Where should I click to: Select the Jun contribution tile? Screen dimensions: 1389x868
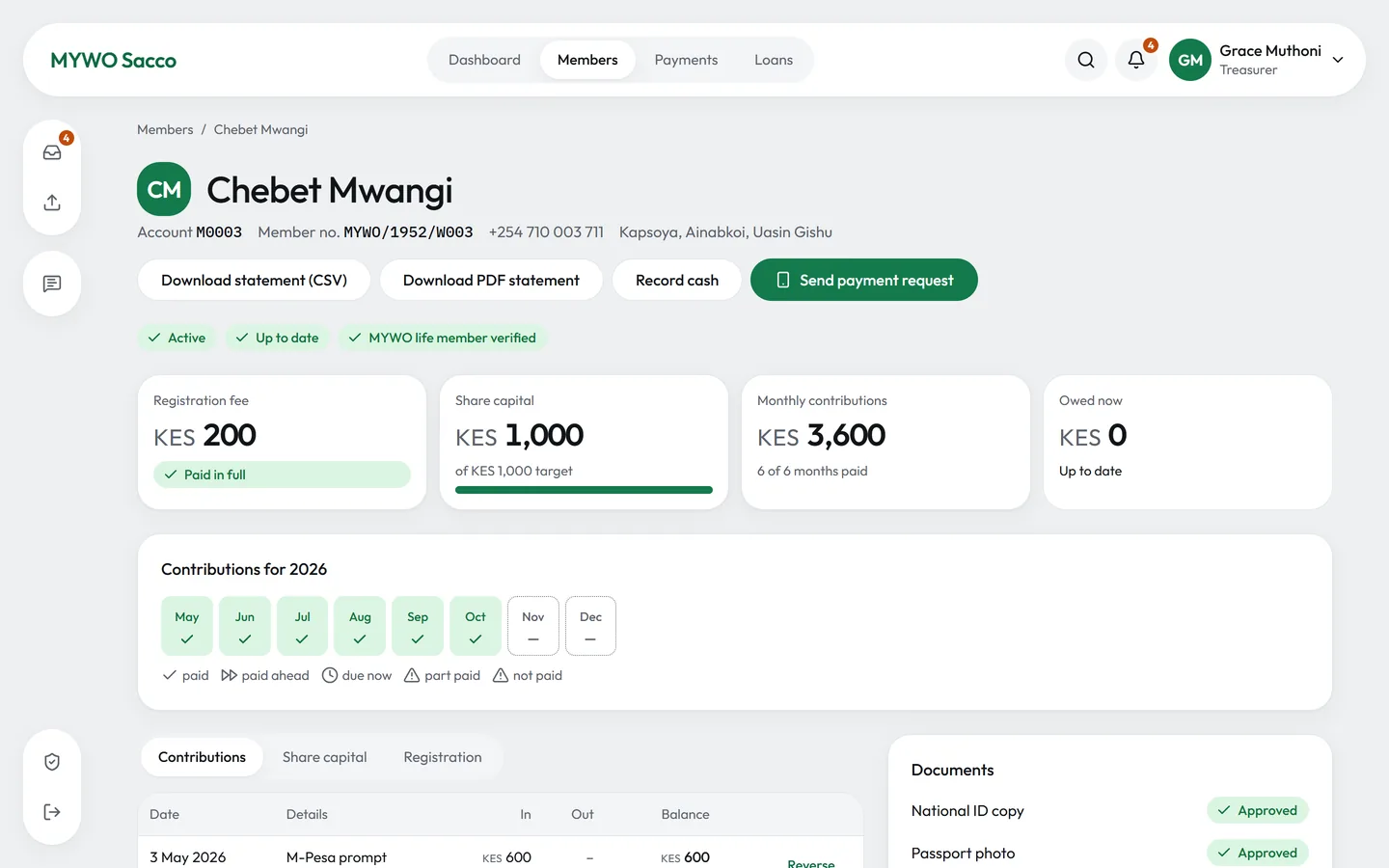tap(245, 626)
